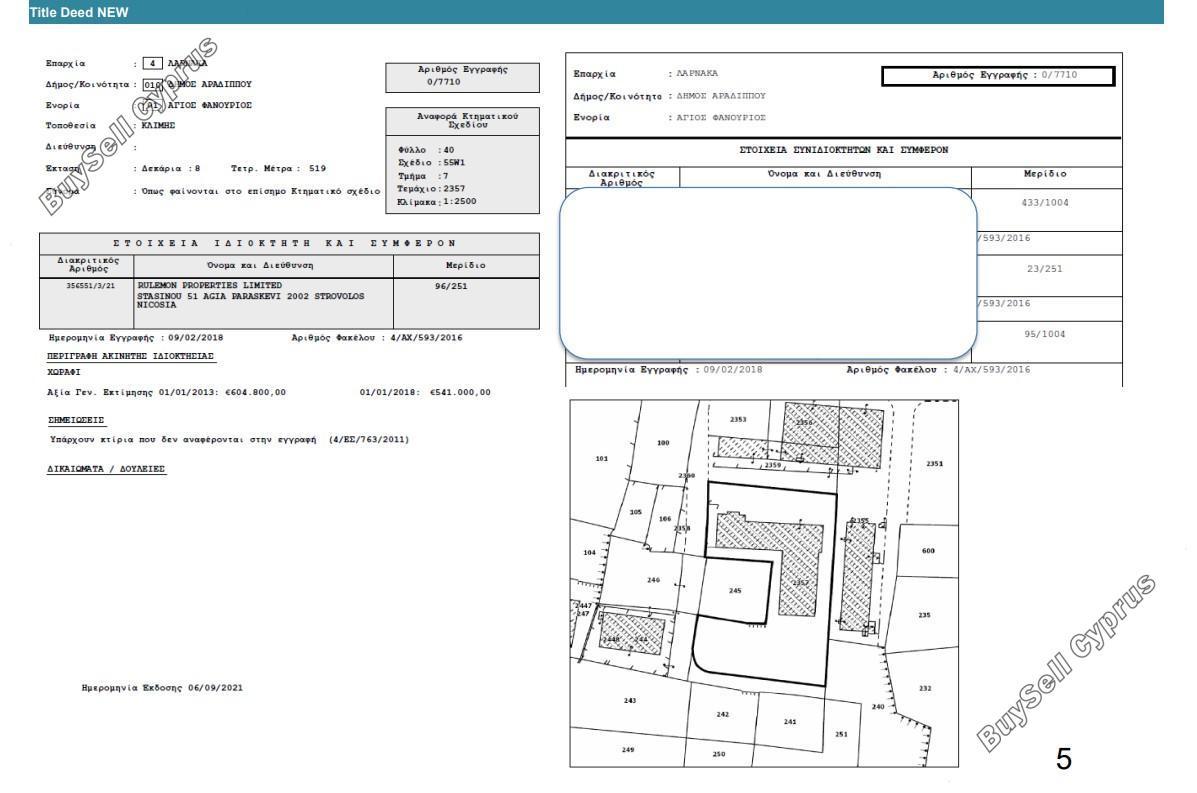This screenshot has height=793, width=1197.
Task: Select the 'Τμήμα : 7' entry
Action: click(x=423, y=176)
